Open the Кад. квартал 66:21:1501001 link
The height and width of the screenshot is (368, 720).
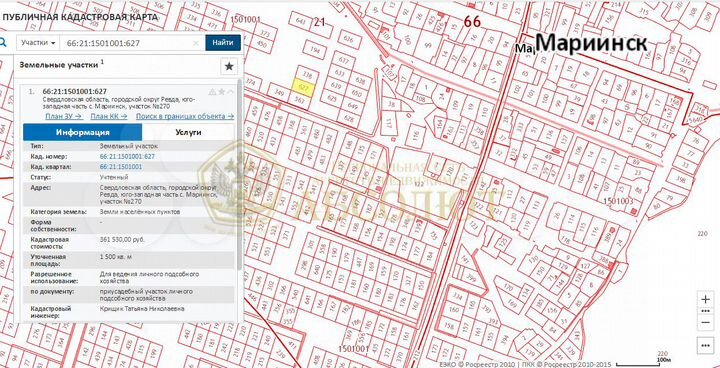tap(121, 166)
